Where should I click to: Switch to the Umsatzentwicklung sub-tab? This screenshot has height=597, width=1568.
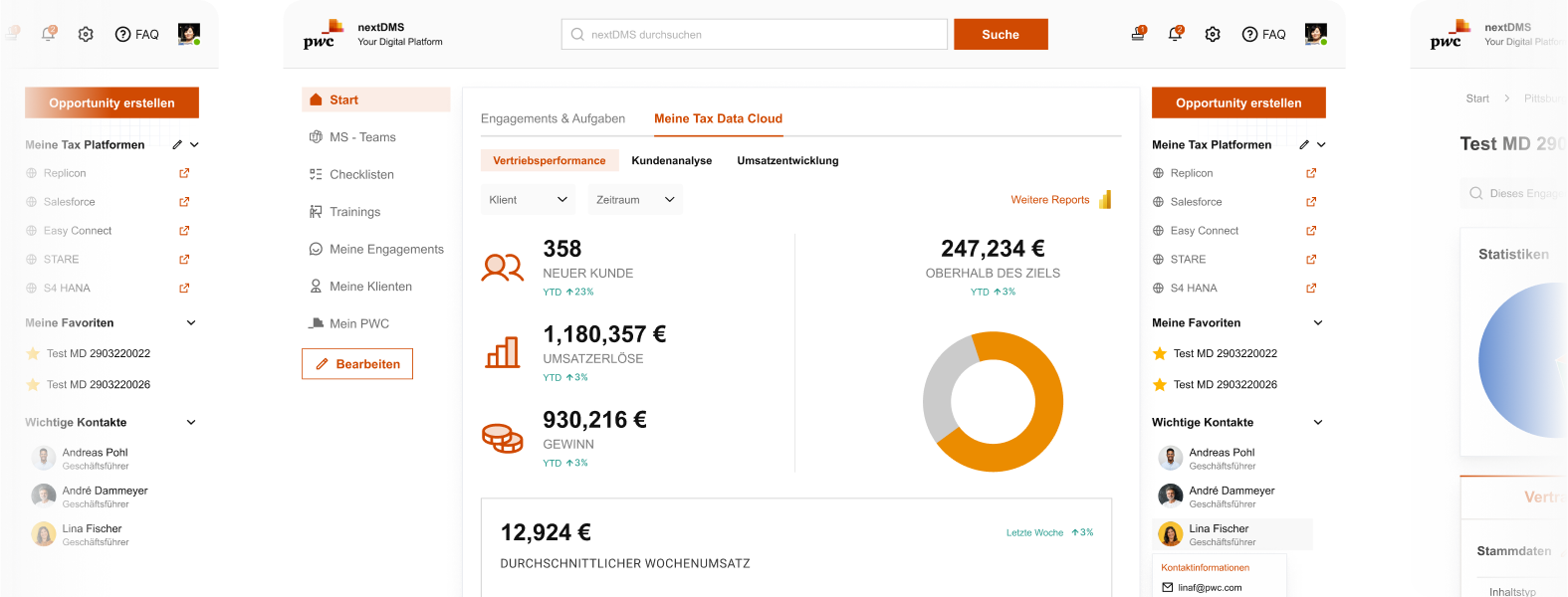pos(787,160)
